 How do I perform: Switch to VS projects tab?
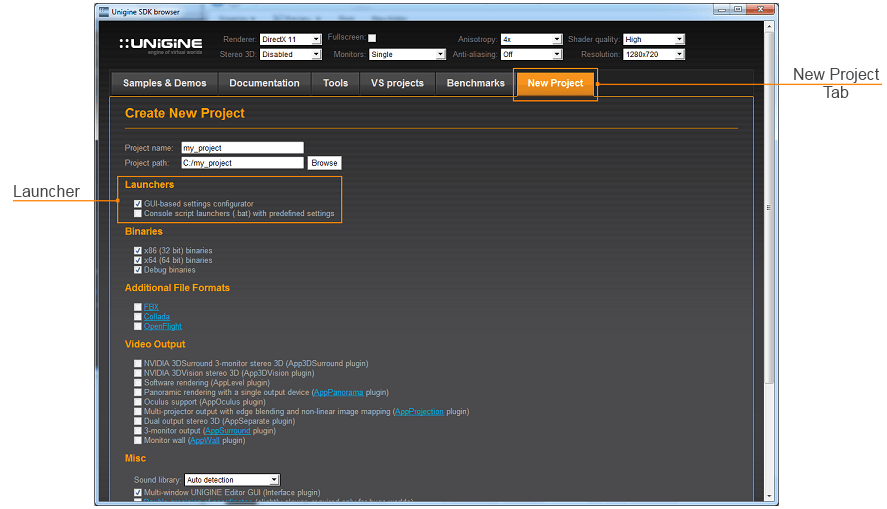397,83
